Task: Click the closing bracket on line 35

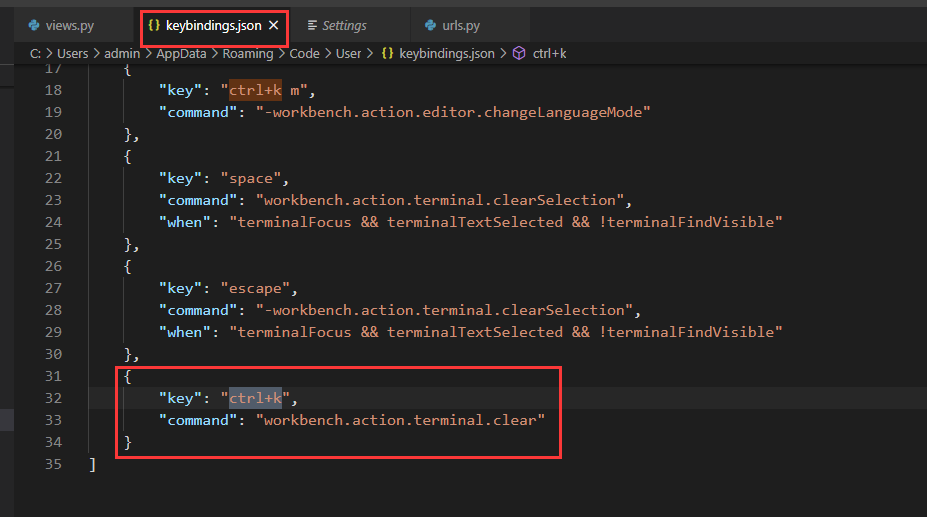Action: coord(92,464)
